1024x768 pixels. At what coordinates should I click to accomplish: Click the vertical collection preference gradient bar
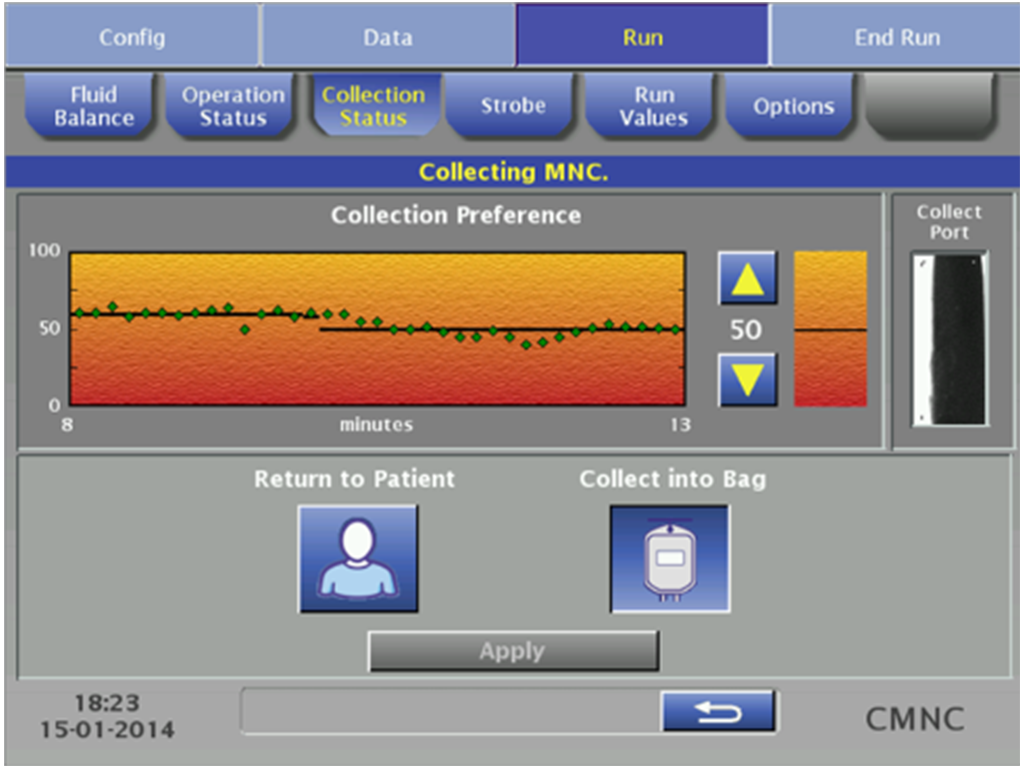point(829,330)
